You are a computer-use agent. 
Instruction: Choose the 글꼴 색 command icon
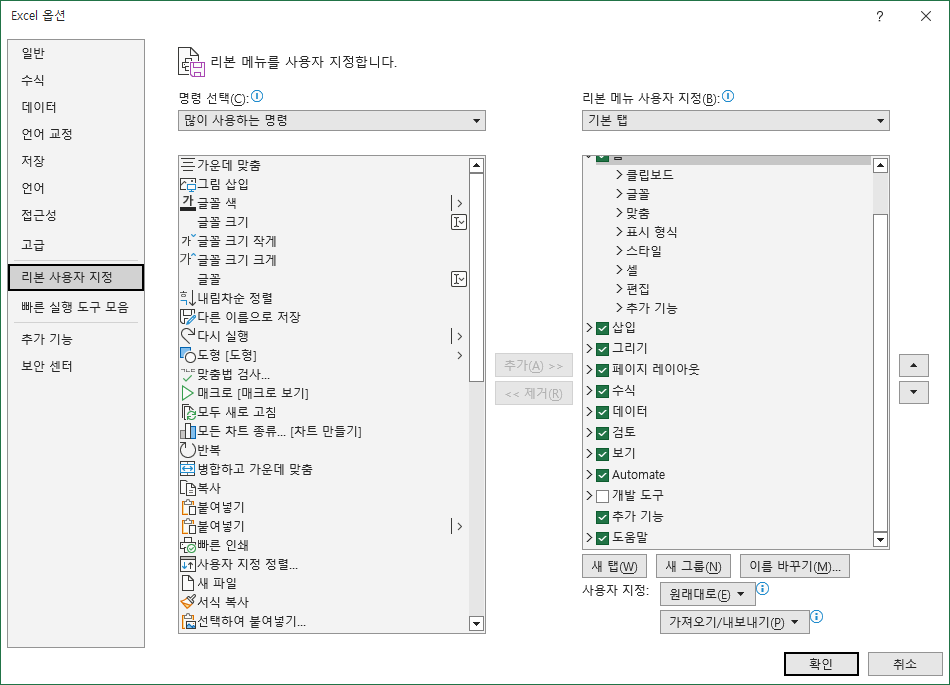pos(188,203)
